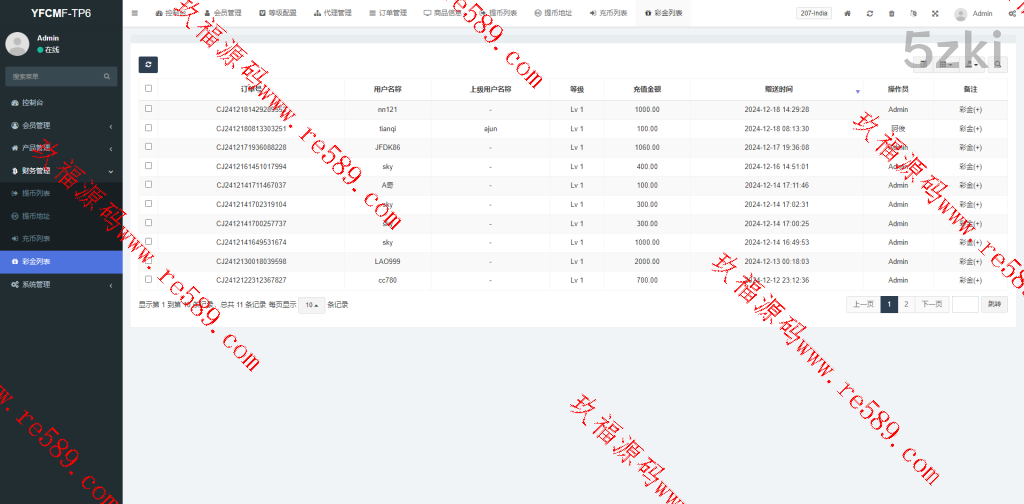Image resolution: width=1024 pixels, height=504 pixels.
Task: Toggle the select-all checkbox in table header
Action: [x=149, y=89]
